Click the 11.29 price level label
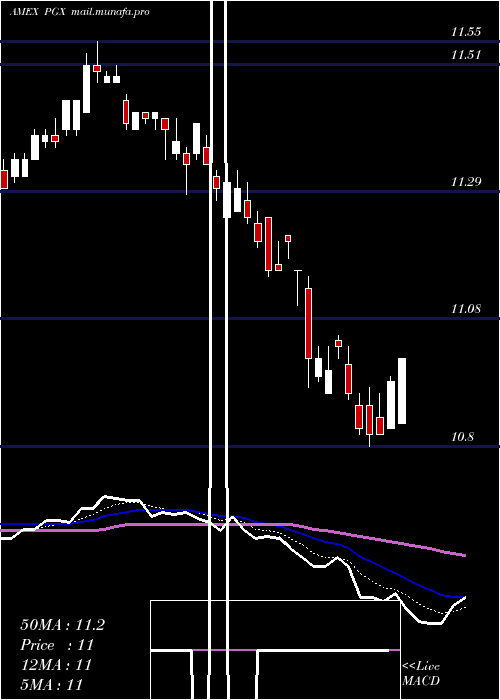This screenshot has width=500, height=700. coord(466,182)
